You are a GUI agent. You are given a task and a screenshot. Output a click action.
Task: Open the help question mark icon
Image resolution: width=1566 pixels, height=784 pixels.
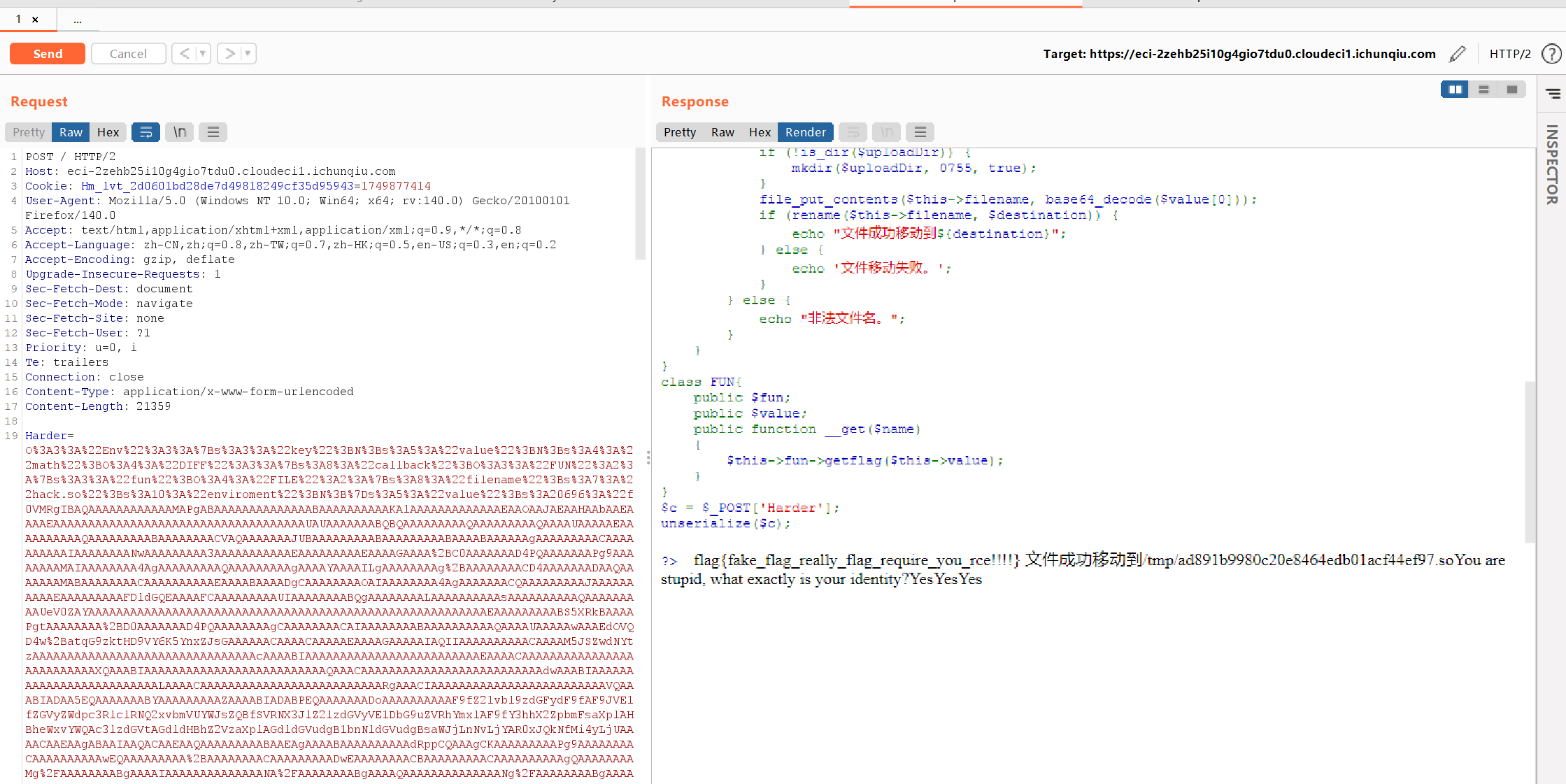(x=1551, y=54)
